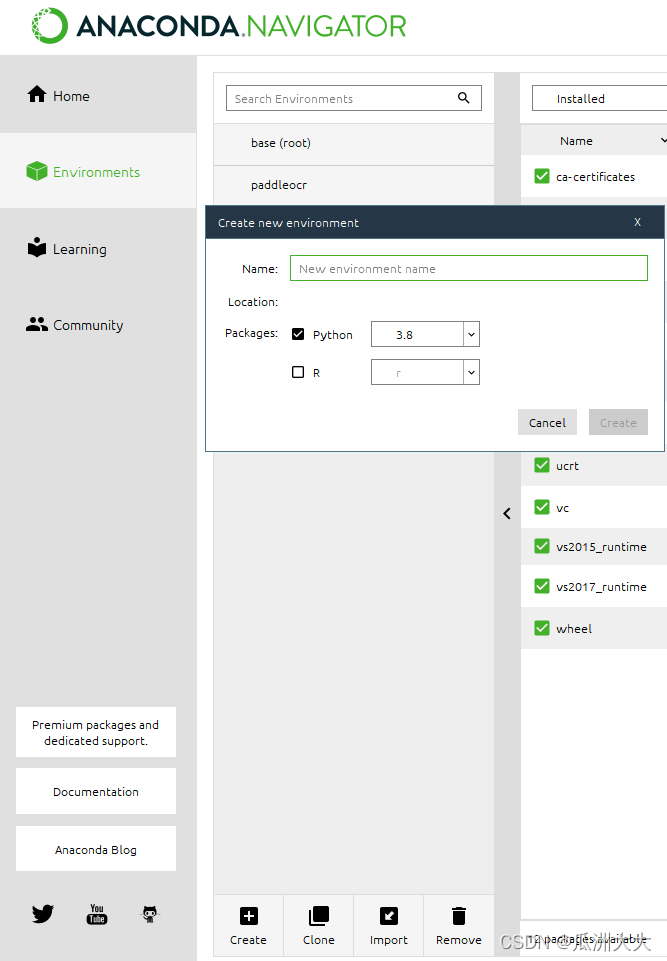Click the wheel package name
Screen dimensions: 667x961
pyautogui.click(x=574, y=629)
